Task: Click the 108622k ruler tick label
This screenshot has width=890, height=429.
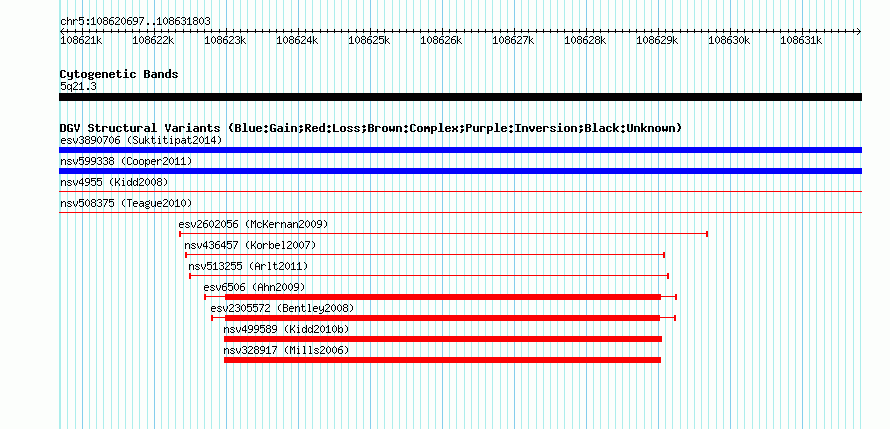Action: pos(153,40)
